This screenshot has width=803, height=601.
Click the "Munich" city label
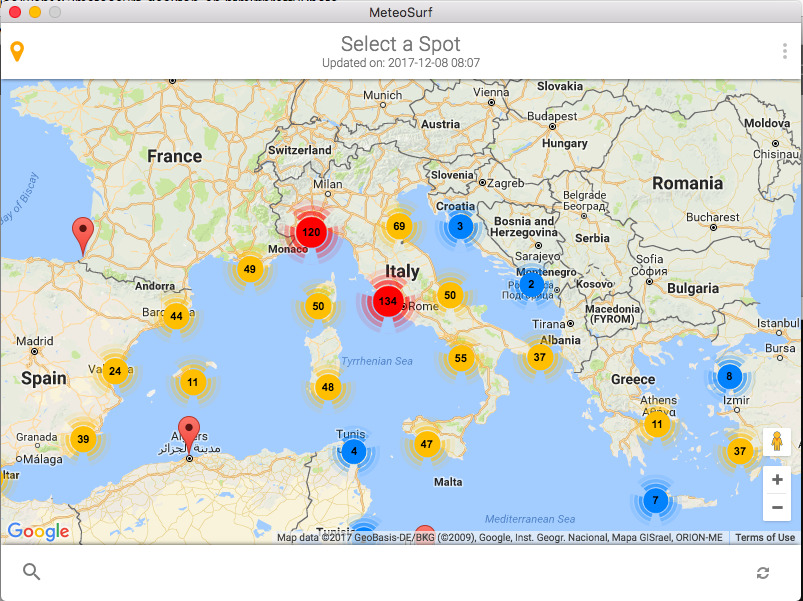click(x=383, y=95)
